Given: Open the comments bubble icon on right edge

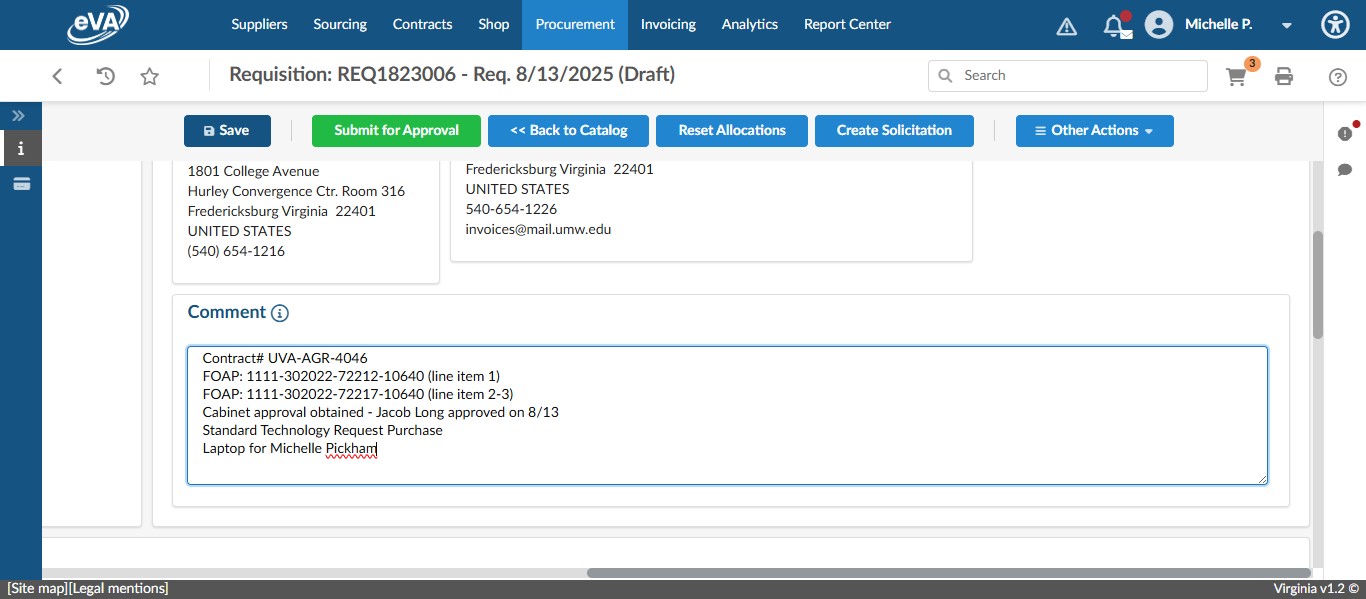Looking at the screenshot, I should (x=1345, y=169).
